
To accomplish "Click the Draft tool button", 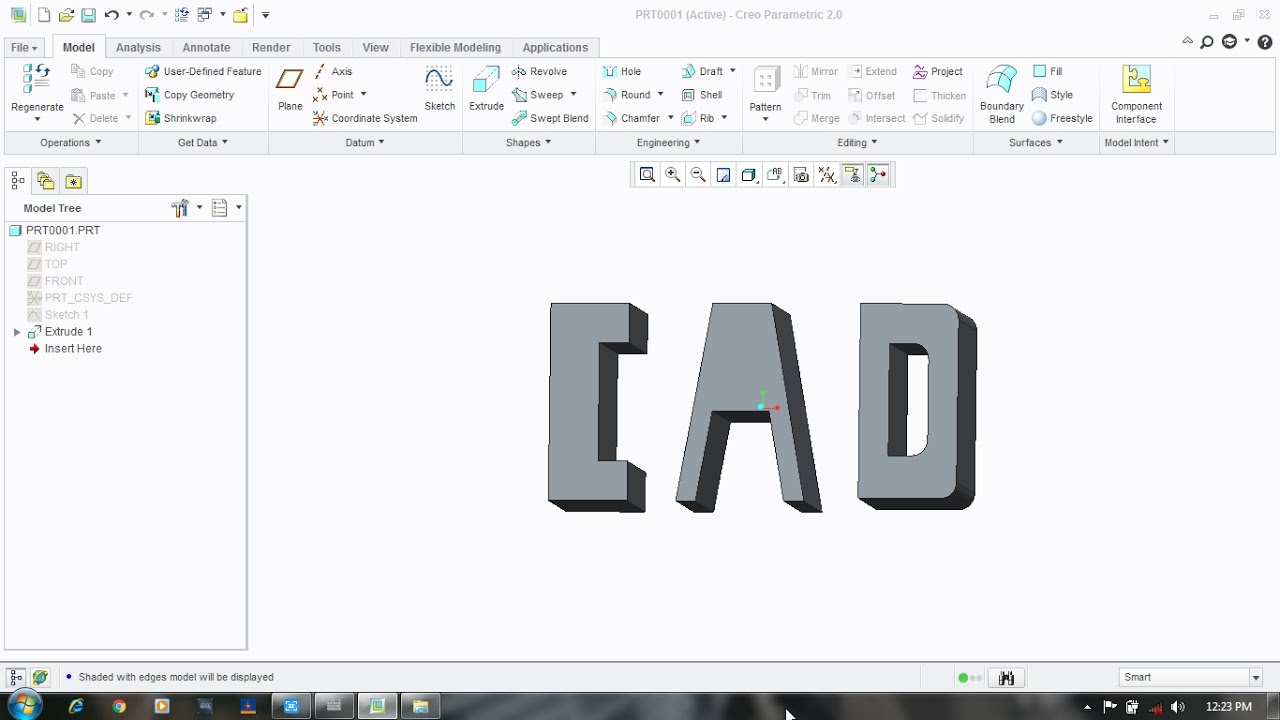I will click(x=702, y=71).
